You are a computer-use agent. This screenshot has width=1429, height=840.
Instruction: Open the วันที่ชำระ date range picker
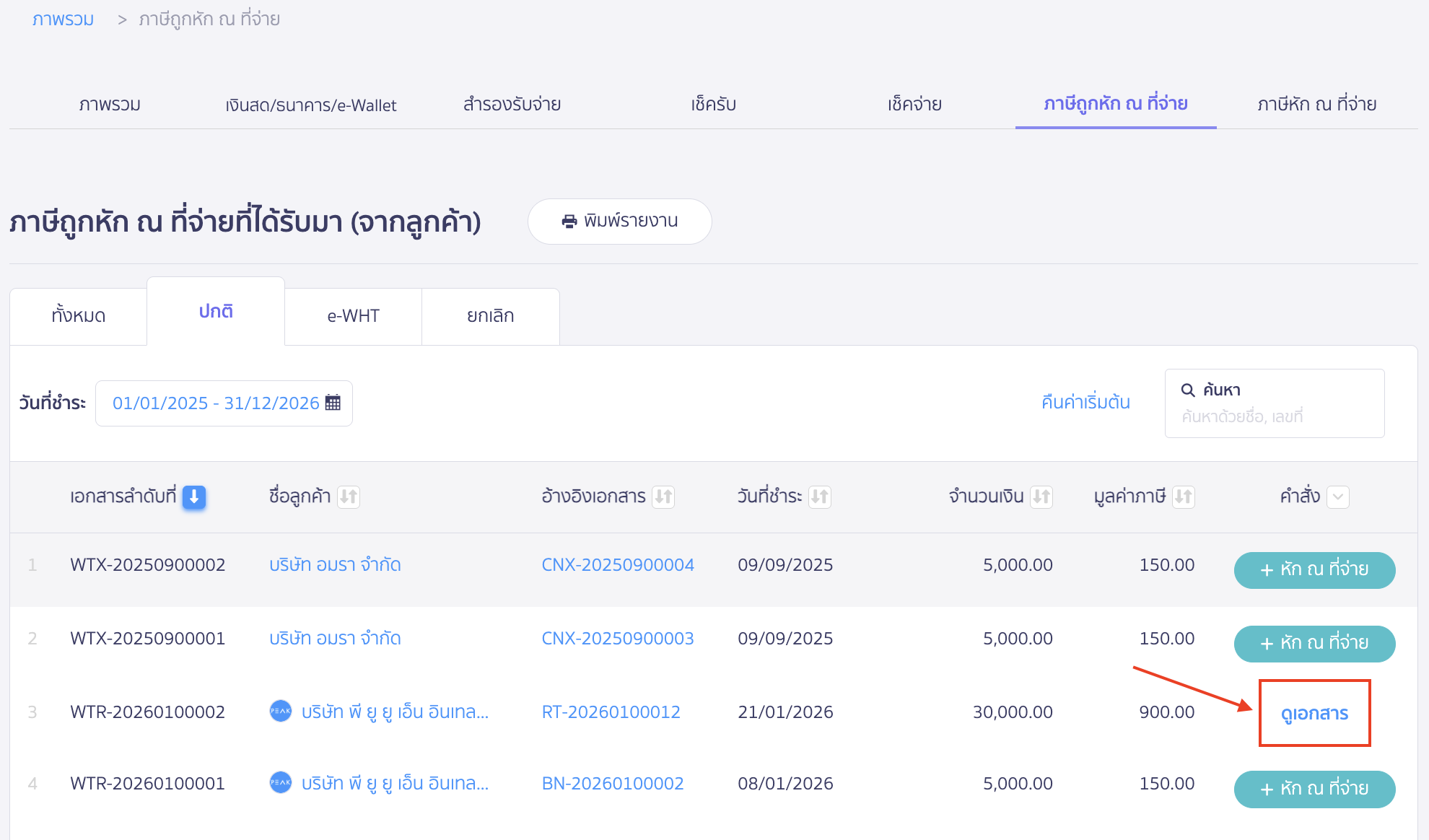[x=216, y=403]
